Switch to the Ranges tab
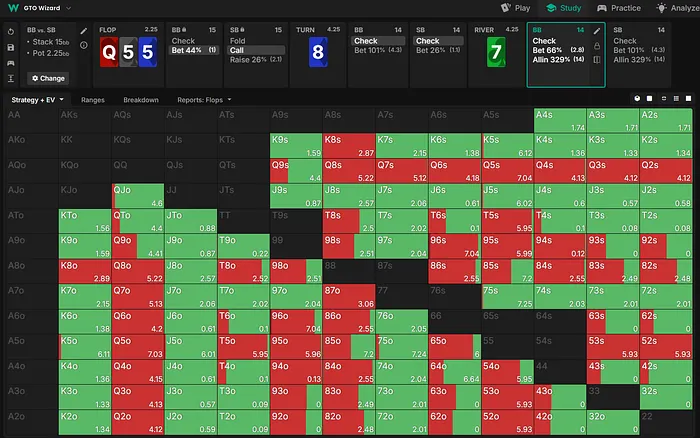The width and height of the screenshot is (700, 438). point(92,100)
